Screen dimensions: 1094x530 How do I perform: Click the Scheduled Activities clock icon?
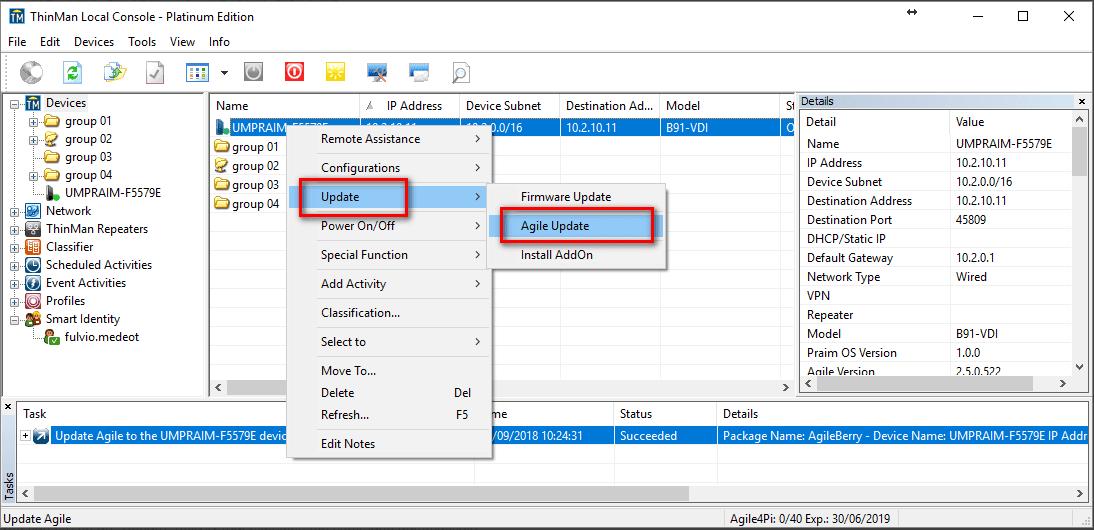click(x=33, y=265)
